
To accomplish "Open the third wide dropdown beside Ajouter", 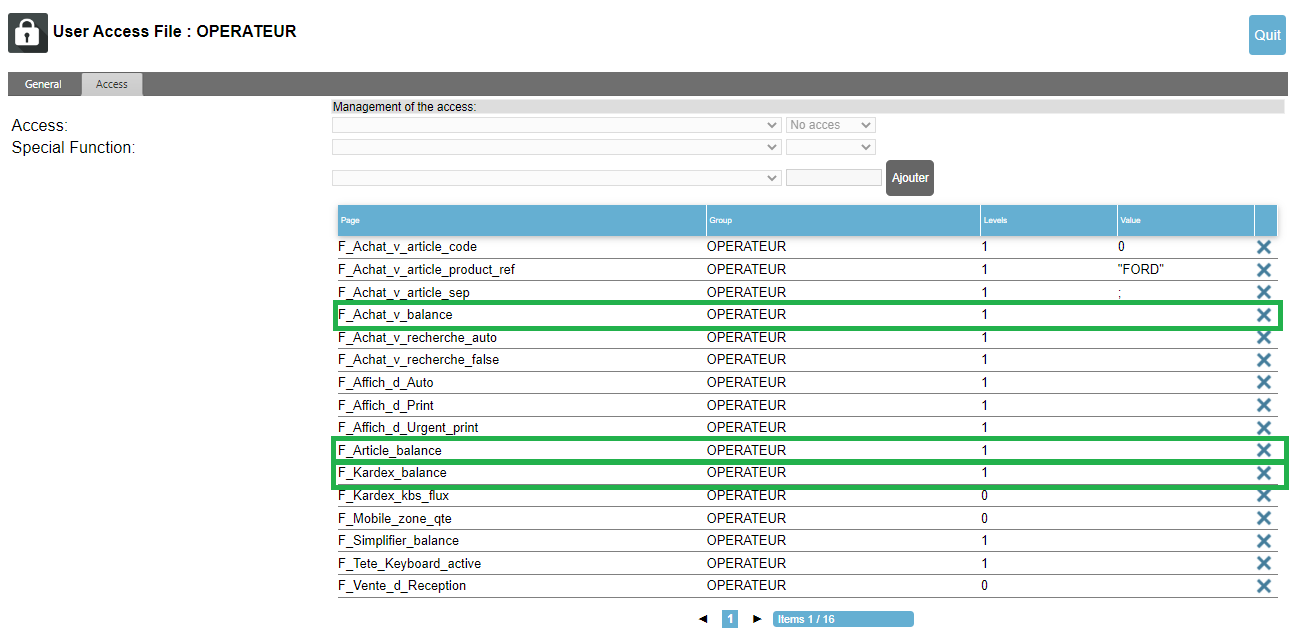I will pos(556,178).
